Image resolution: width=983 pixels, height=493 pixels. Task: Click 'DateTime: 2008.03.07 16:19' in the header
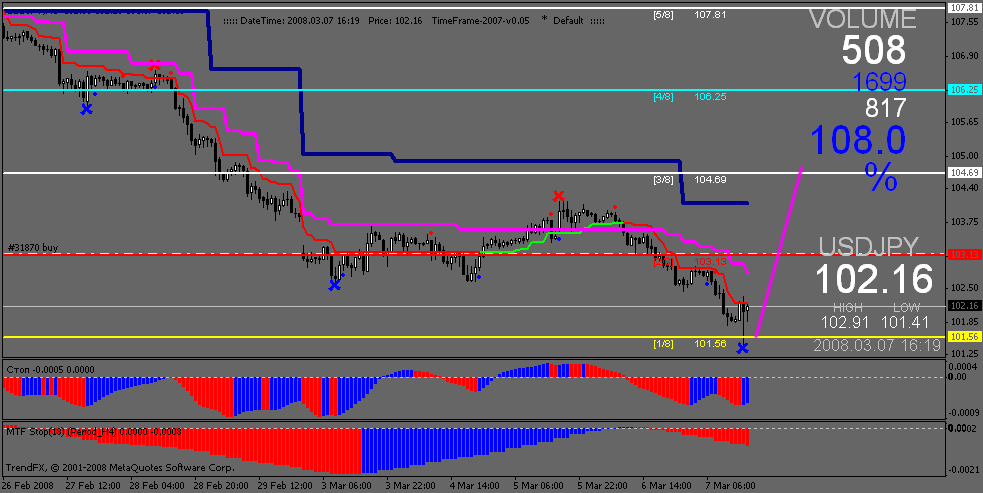point(300,21)
